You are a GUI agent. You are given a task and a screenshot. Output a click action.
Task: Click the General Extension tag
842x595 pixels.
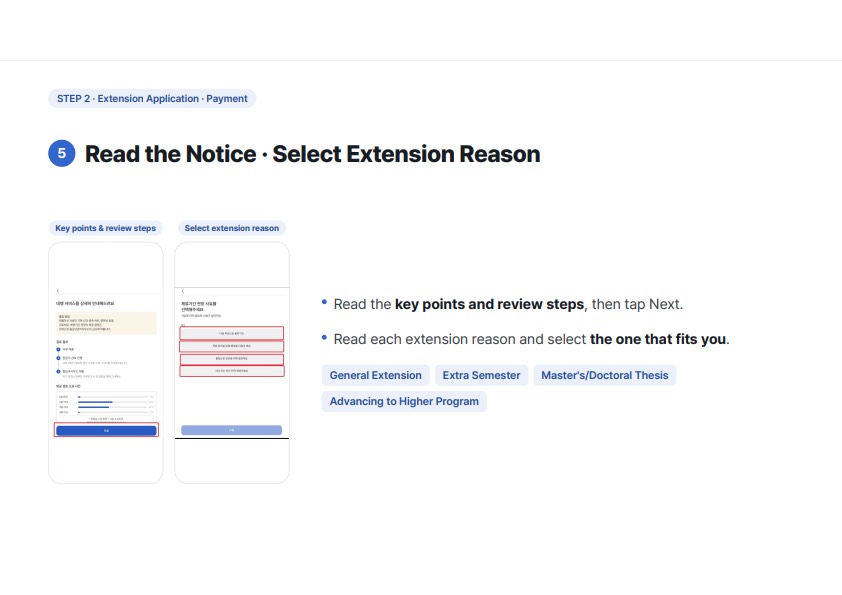click(x=375, y=375)
